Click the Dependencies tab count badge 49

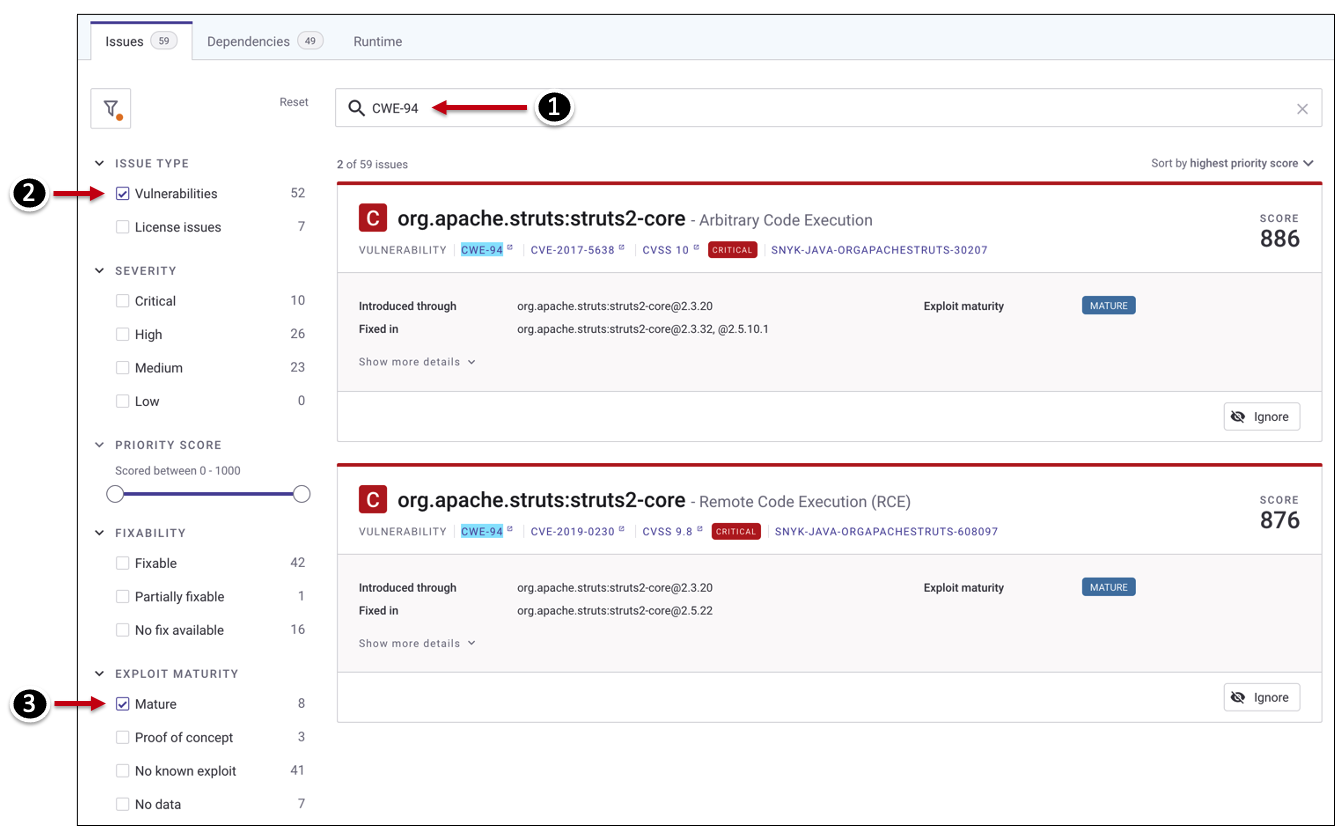click(310, 41)
